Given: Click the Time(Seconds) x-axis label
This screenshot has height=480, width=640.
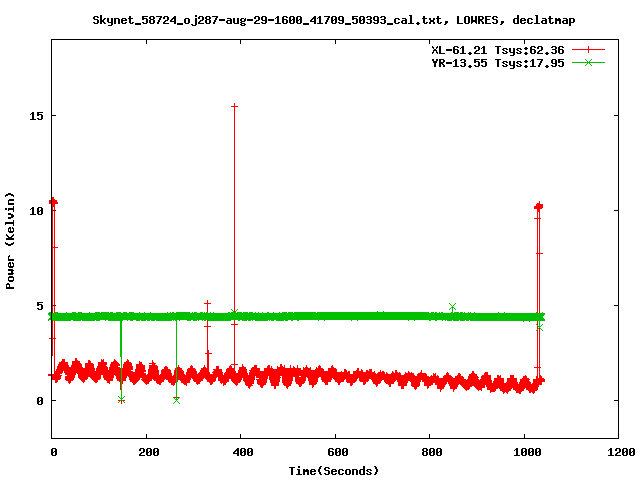Looking at the screenshot, I should [x=333, y=471].
